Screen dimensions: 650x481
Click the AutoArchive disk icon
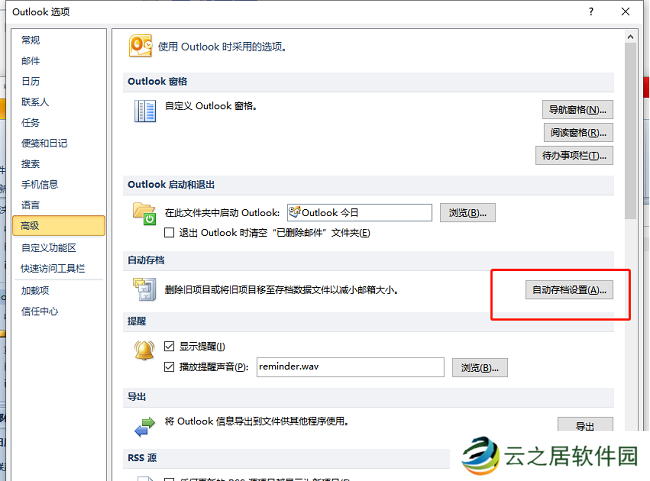144,289
